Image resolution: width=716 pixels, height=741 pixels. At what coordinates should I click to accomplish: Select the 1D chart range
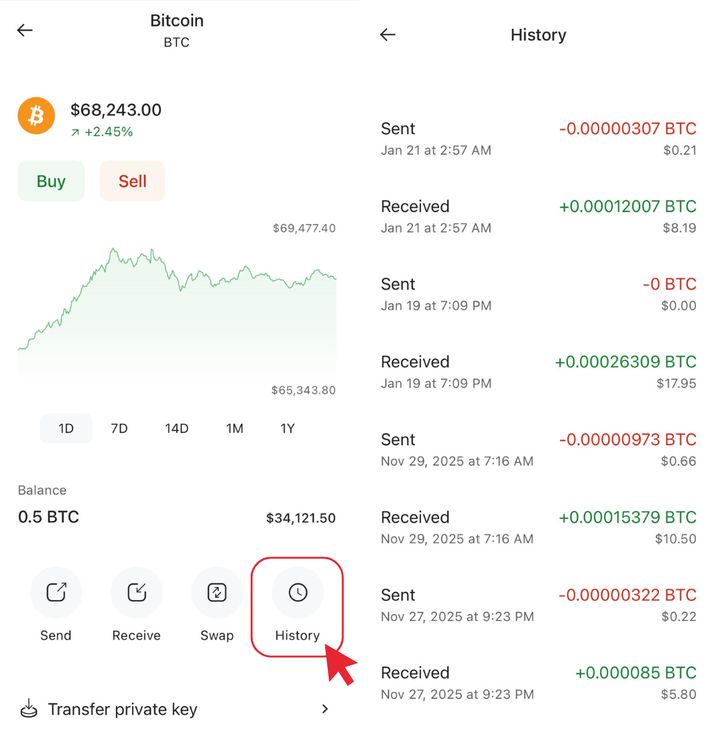(66, 429)
